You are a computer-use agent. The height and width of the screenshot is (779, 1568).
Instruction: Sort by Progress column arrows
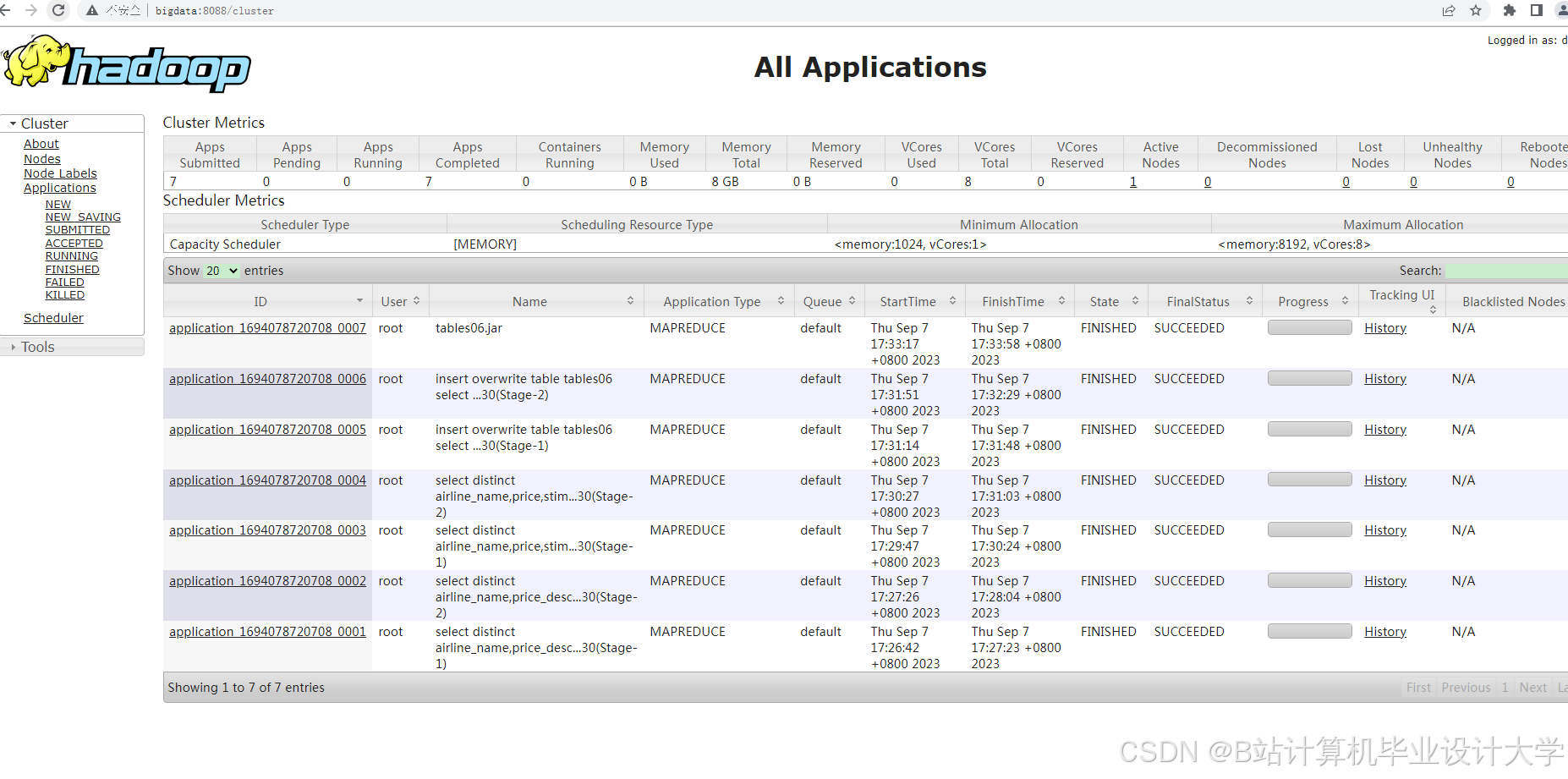click(1345, 301)
